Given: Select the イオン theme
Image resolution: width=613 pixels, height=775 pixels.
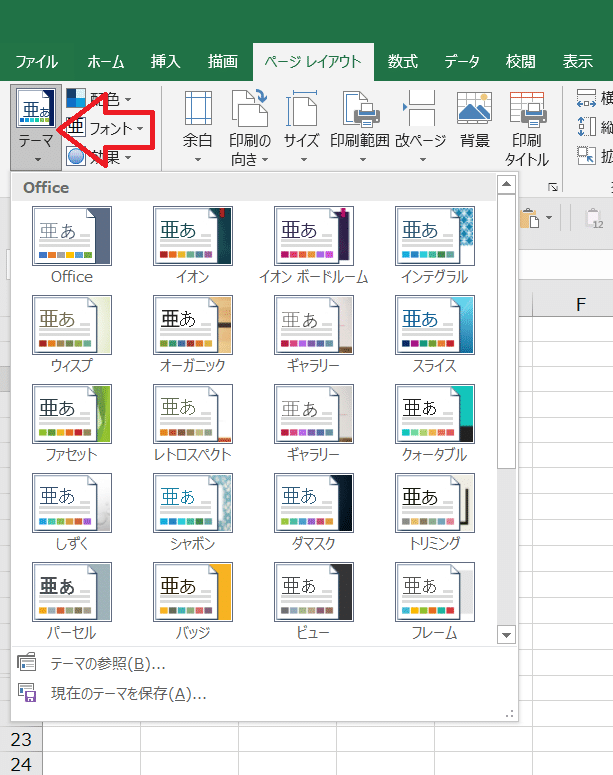Looking at the screenshot, I should coord(193,246).
